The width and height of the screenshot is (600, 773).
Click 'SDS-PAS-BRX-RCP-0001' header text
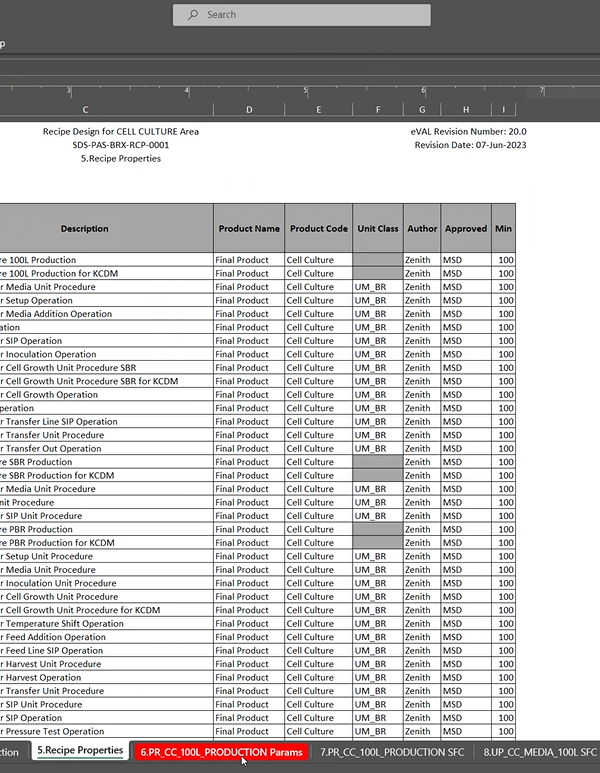[x=121, y=145]
